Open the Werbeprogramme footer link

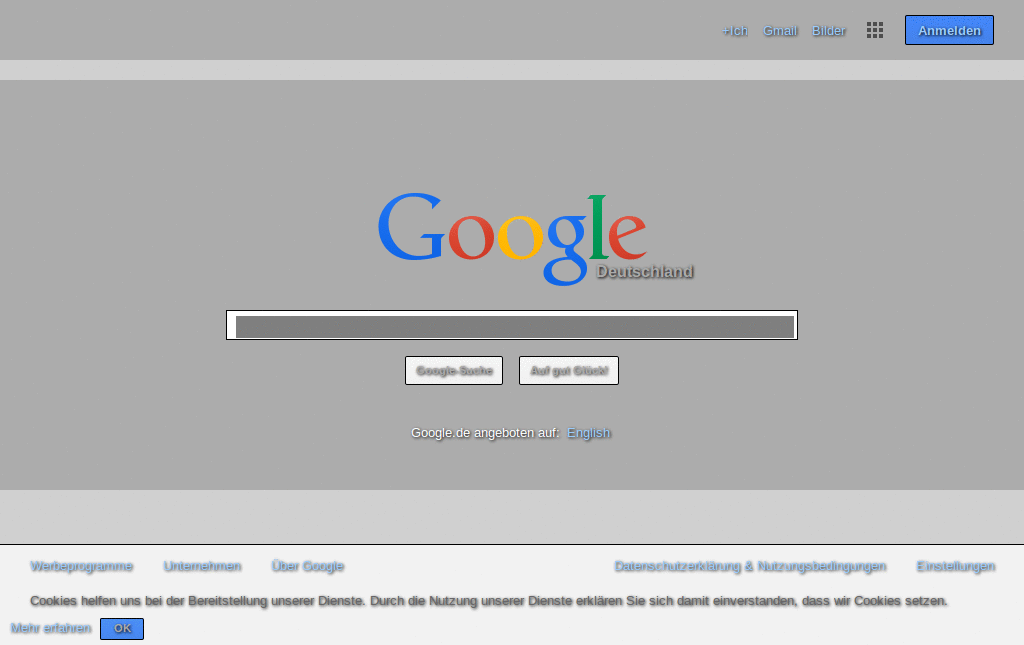click(x=82, y=566)
